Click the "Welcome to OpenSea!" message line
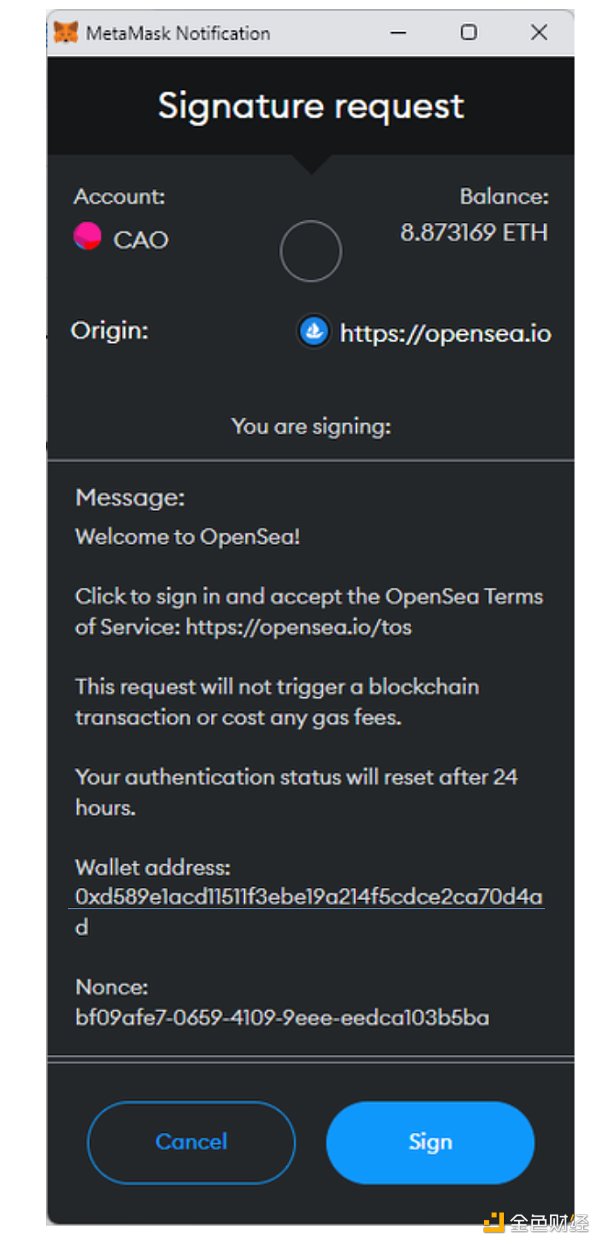This screenshot has height=1244, width=600. 188,537
